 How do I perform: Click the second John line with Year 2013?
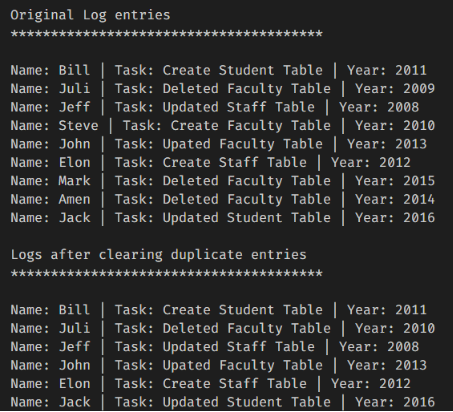pyautogui.click(x=219, y=365)
